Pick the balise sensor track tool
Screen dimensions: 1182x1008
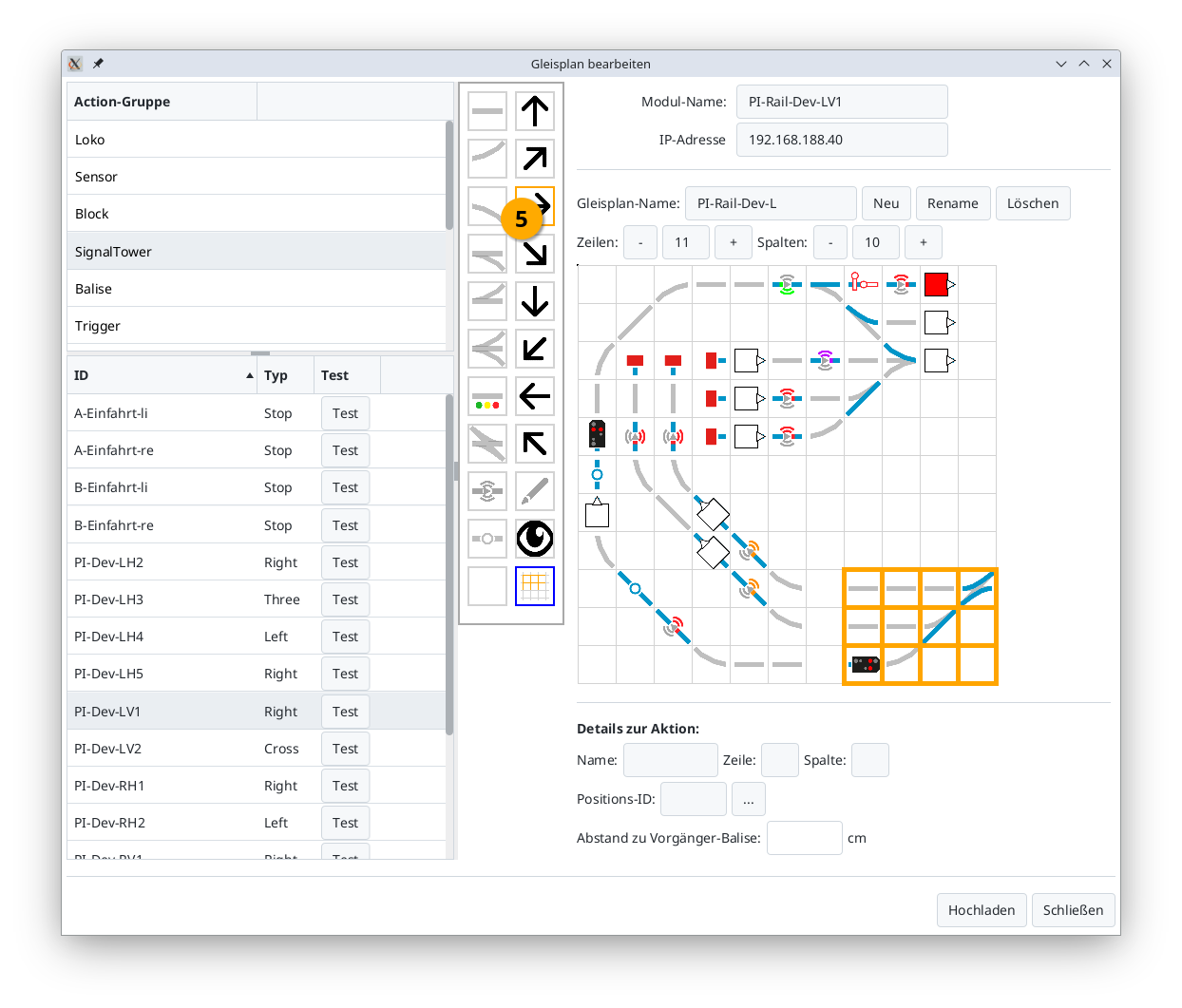coord(487,491)
